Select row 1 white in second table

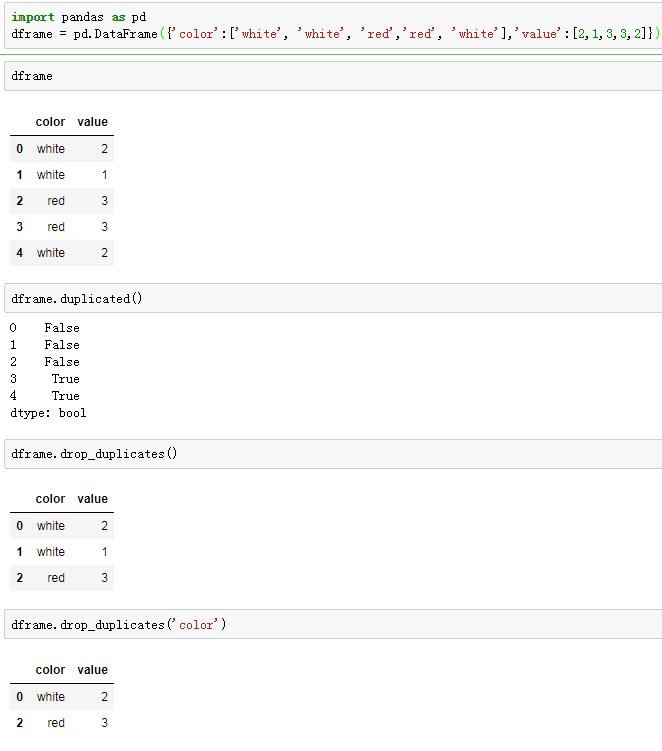click(62, 552)
